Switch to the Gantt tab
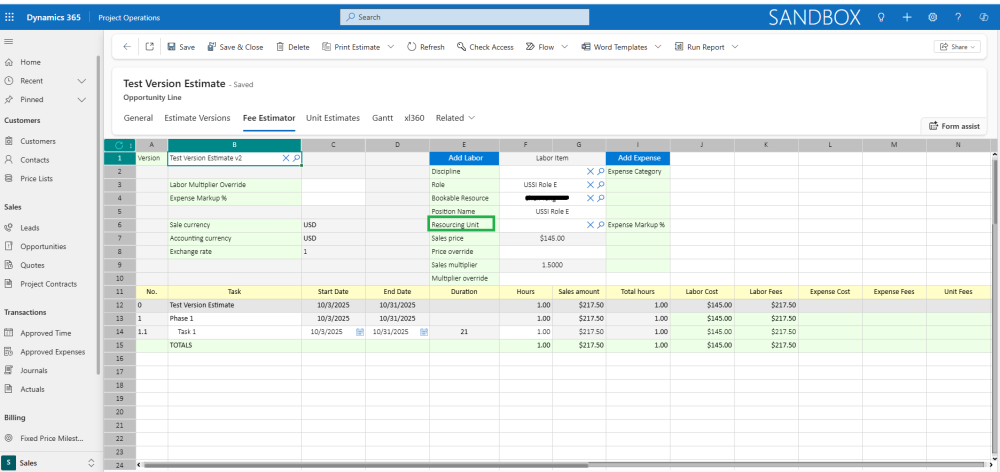The width and height of the screenshot is (1000, 472). [x=382, y=118]
